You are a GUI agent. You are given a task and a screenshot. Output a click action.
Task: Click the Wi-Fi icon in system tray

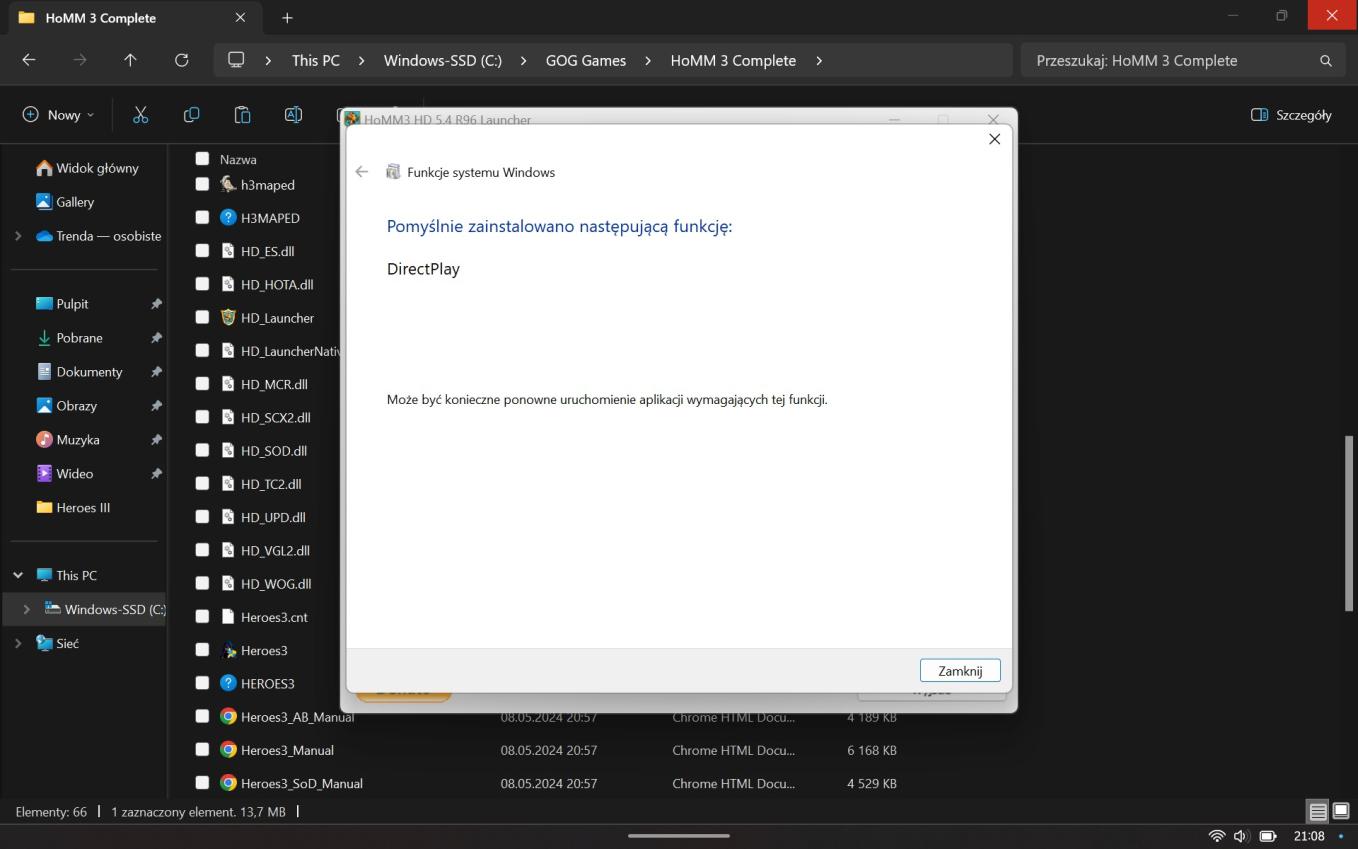coord(1217,836)
